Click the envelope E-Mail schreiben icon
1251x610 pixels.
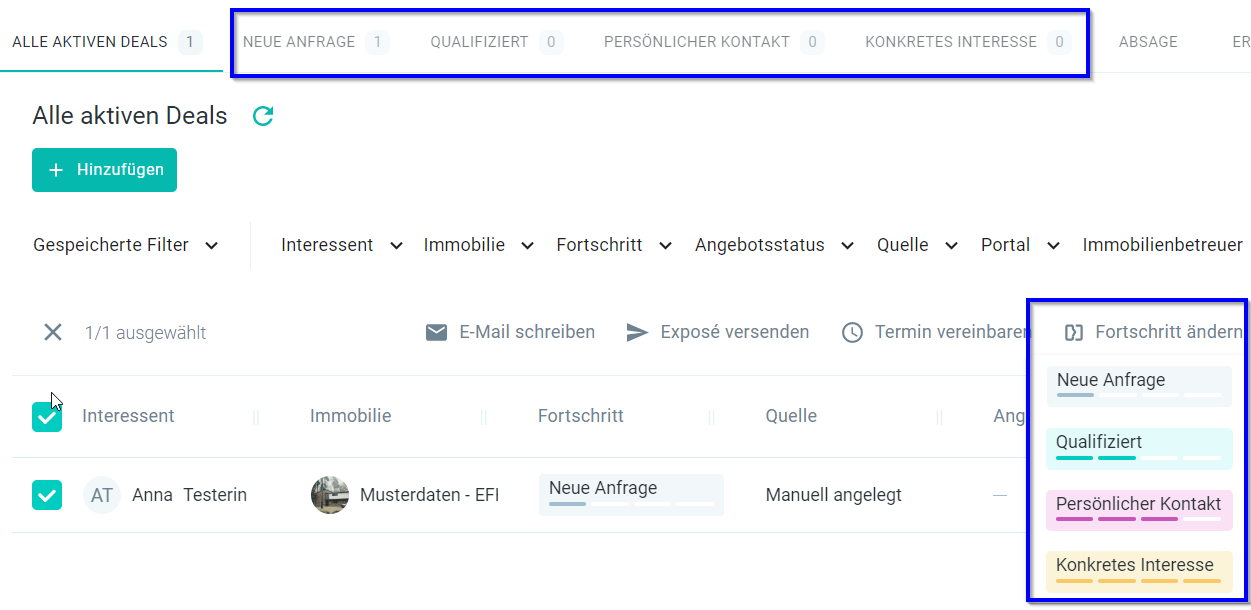pos(436,332)
